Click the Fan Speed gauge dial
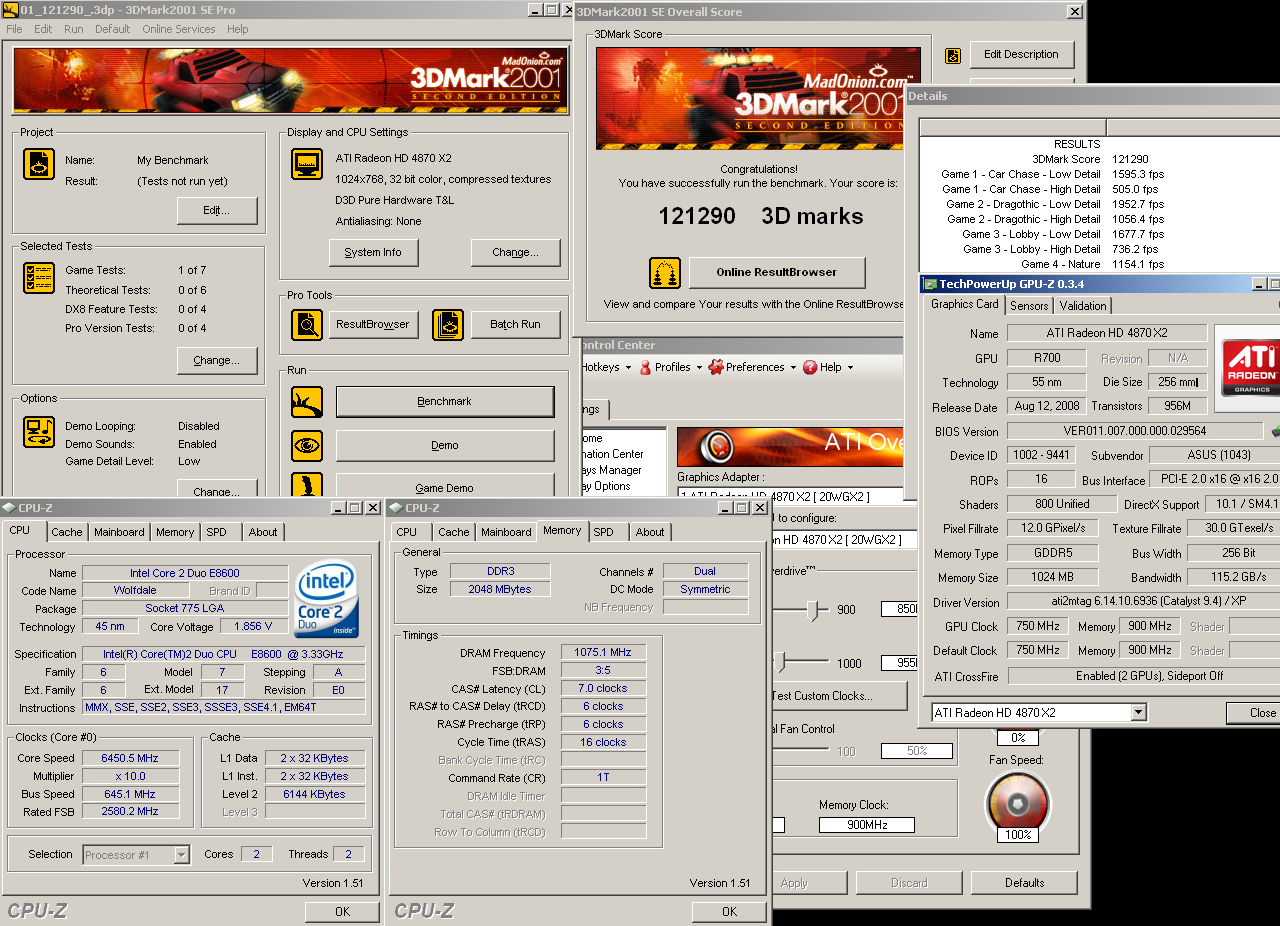Screen dimensions: 1280x926 click(1017, 803)
